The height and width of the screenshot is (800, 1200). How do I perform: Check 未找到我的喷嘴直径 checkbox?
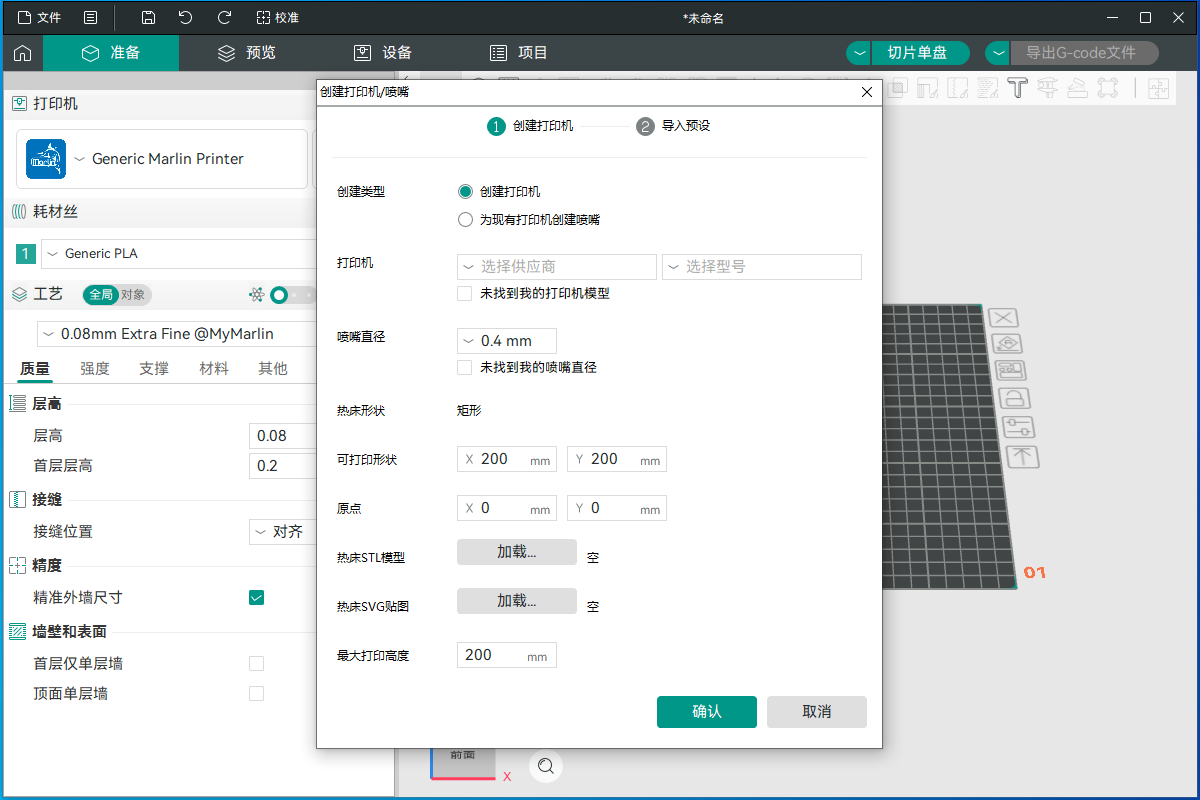(464, 368)
